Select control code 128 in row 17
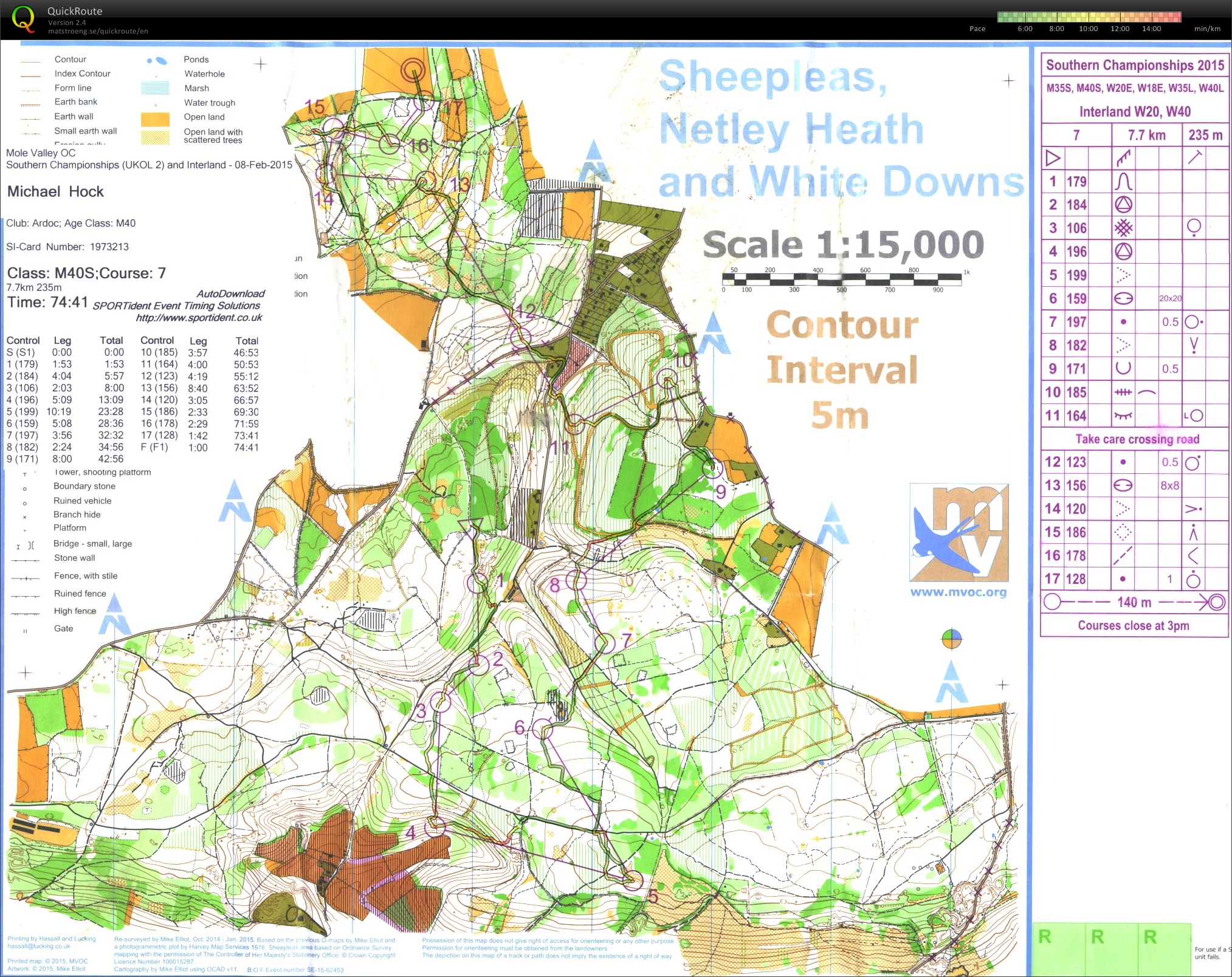 (1076, 579)
